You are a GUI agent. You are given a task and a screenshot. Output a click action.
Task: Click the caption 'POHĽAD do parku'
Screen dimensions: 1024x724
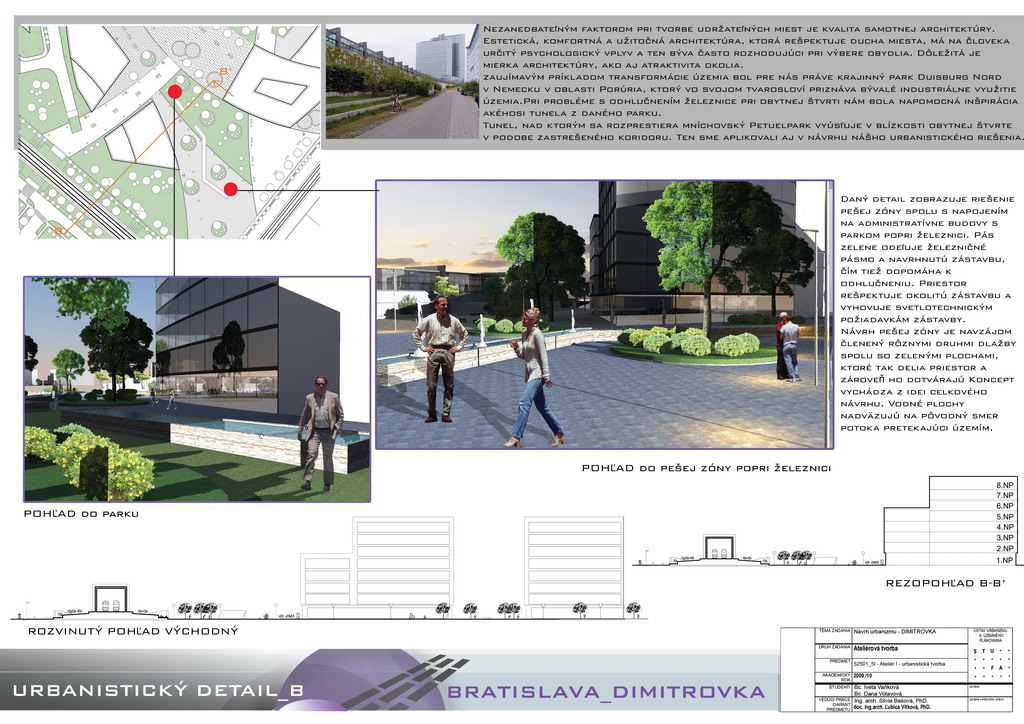(81, 514)
